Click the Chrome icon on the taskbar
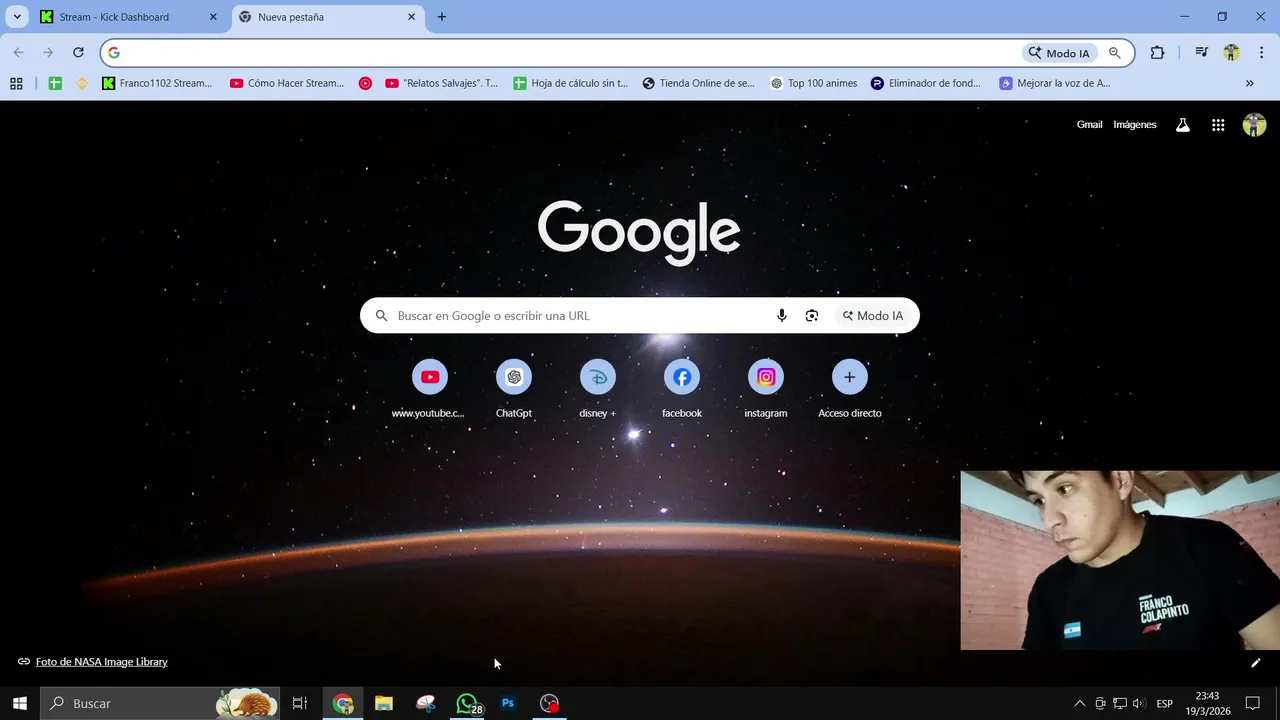This screenshot has height=720, width=1280. pyautogui.click(x=343, y=703)
